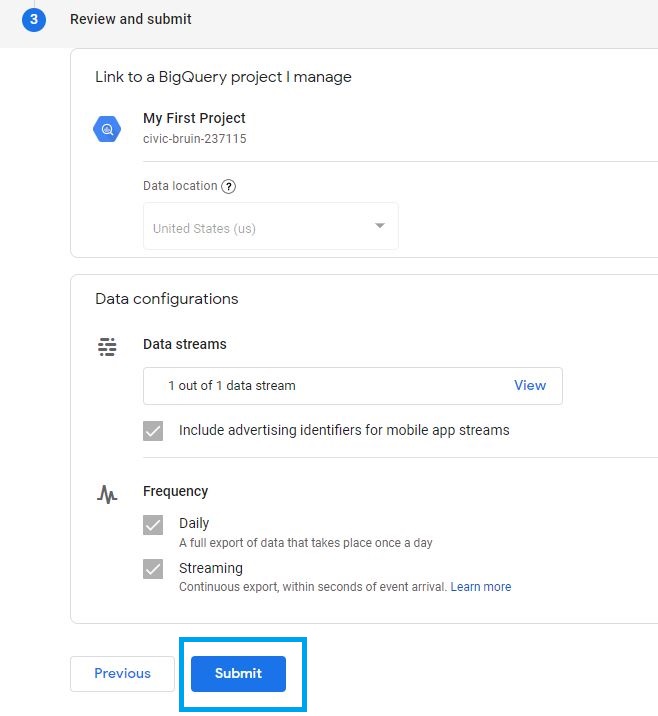Submit the BigQuery link configuration
The height and width of the screenshot is (716, 658).
click(238, 674)
